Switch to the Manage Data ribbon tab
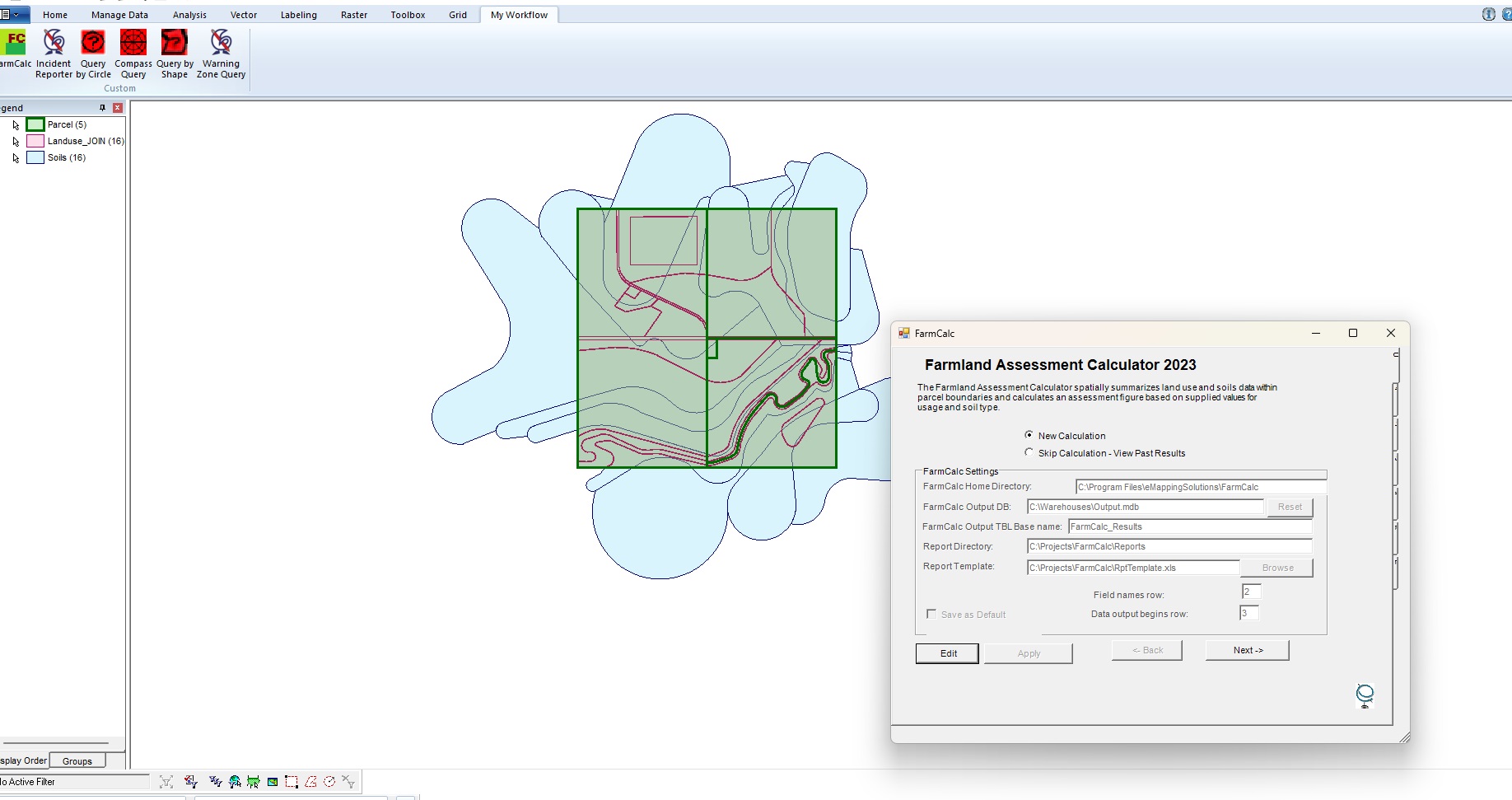Viewport: 1512px width, 800px height. point(119,15)
